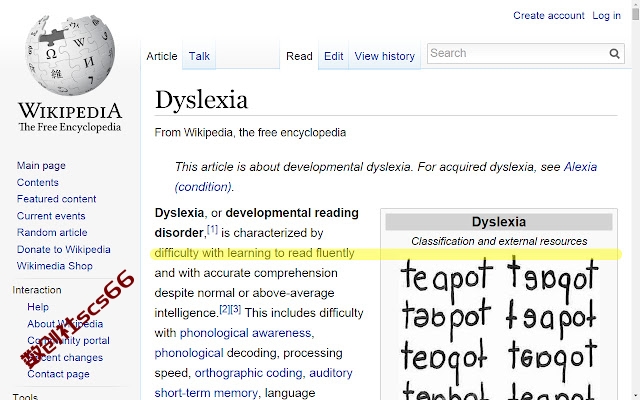Image resolution: width=640 pixels, height=400 pixels.
Task: Click the Dyslexia article heading
Action: [x=201, y=100]
